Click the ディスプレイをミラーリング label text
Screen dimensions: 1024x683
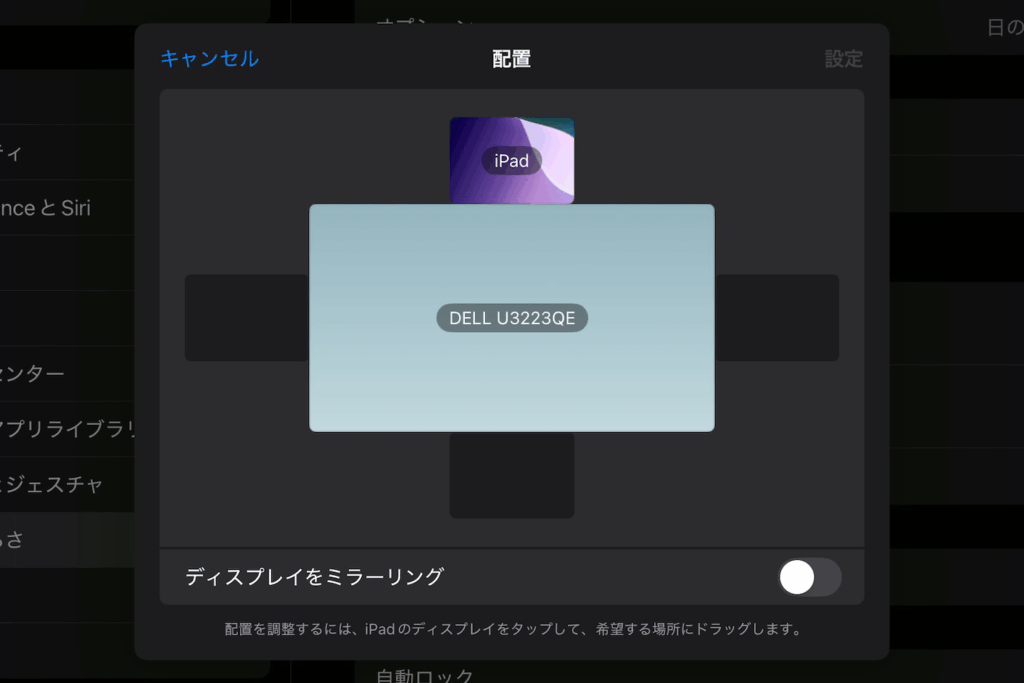[315, 577]
